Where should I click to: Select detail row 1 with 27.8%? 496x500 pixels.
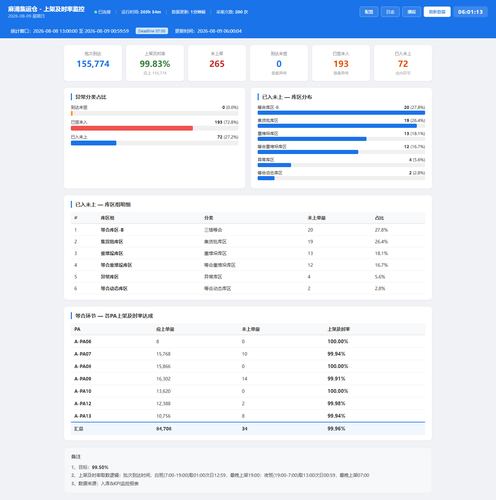coord(248,230)
